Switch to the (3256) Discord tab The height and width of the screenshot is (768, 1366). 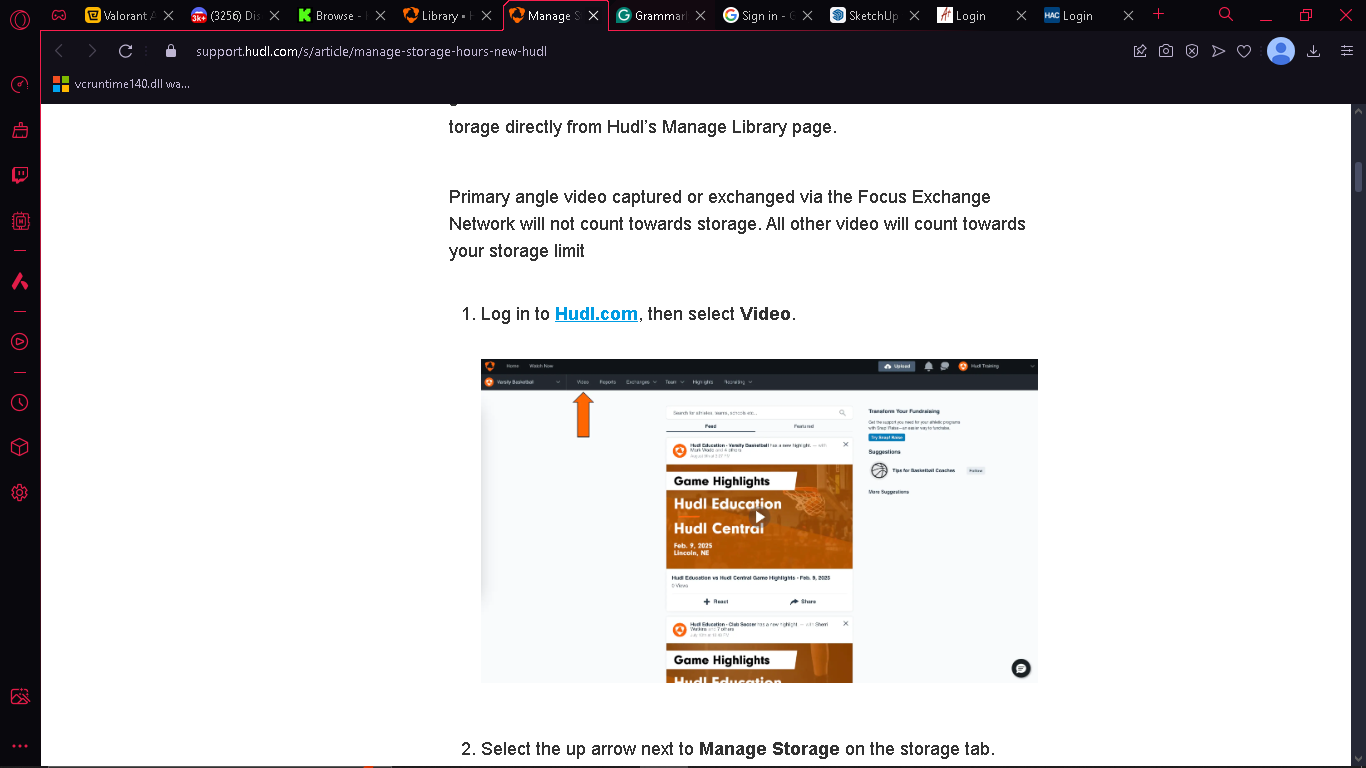[226, 16]
